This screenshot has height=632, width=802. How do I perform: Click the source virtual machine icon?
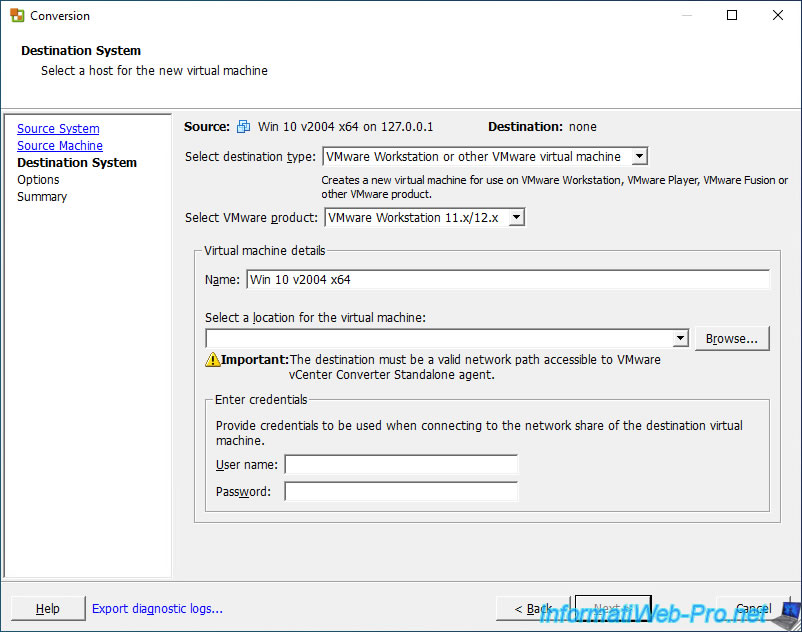243,126
